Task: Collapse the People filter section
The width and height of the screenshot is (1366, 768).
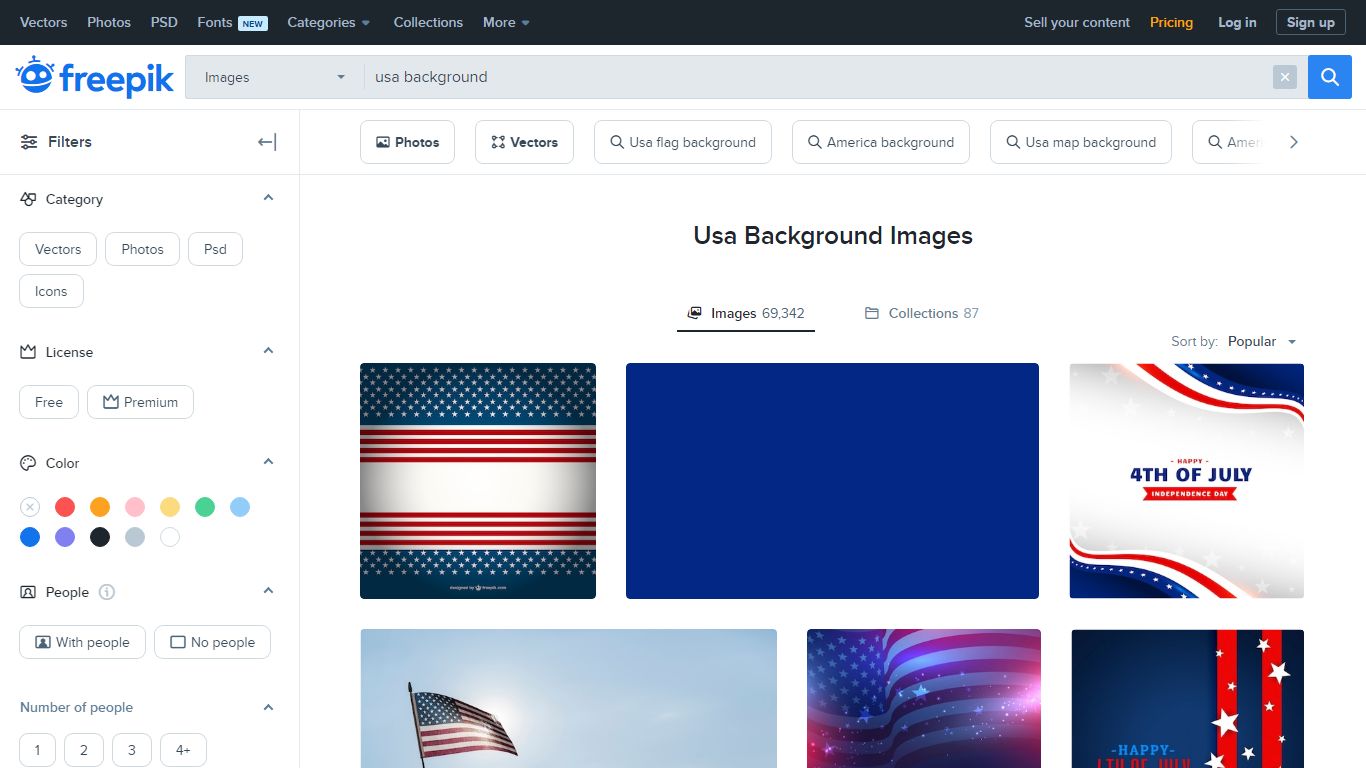Action: click(x=268, y=591)
